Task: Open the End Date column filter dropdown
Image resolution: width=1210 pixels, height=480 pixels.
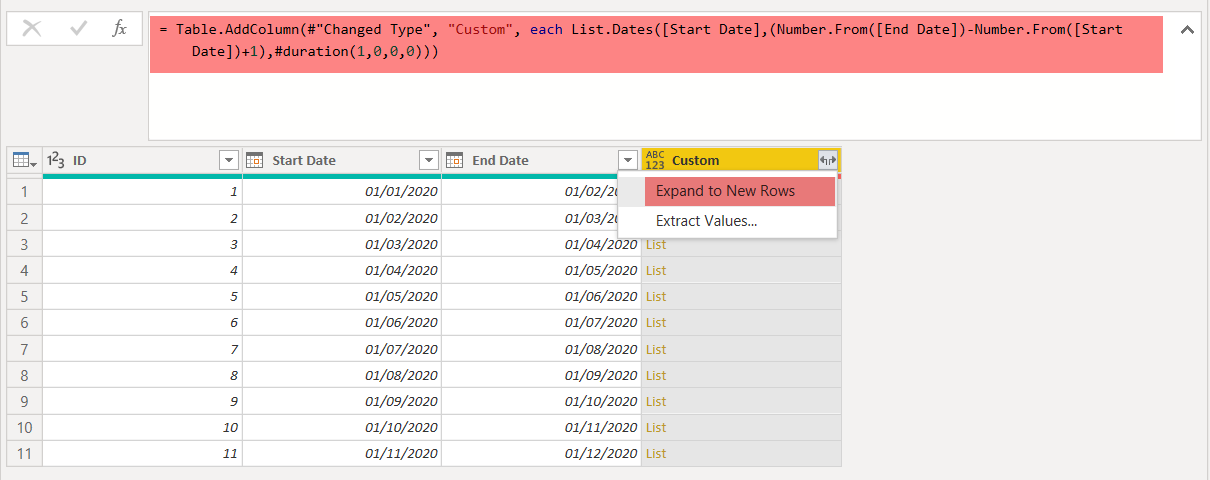Action: click(x=628, y=160)
